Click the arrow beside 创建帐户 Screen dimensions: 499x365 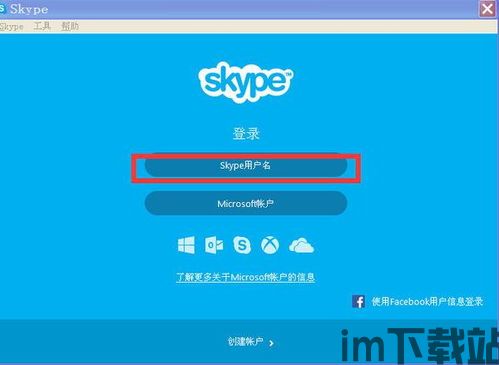click(x=271, y=343)
